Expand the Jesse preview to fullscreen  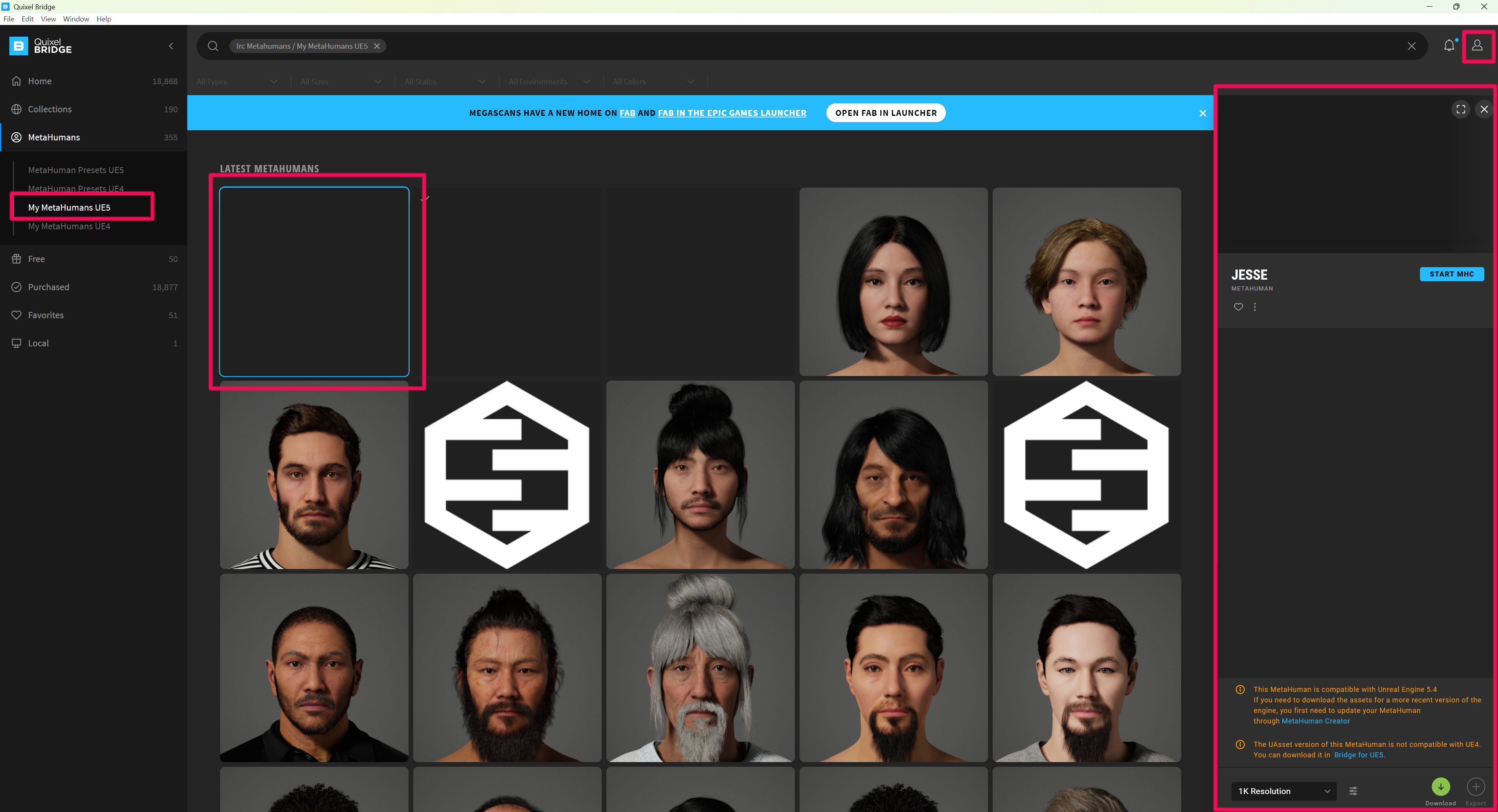(x=1461, y=109)
